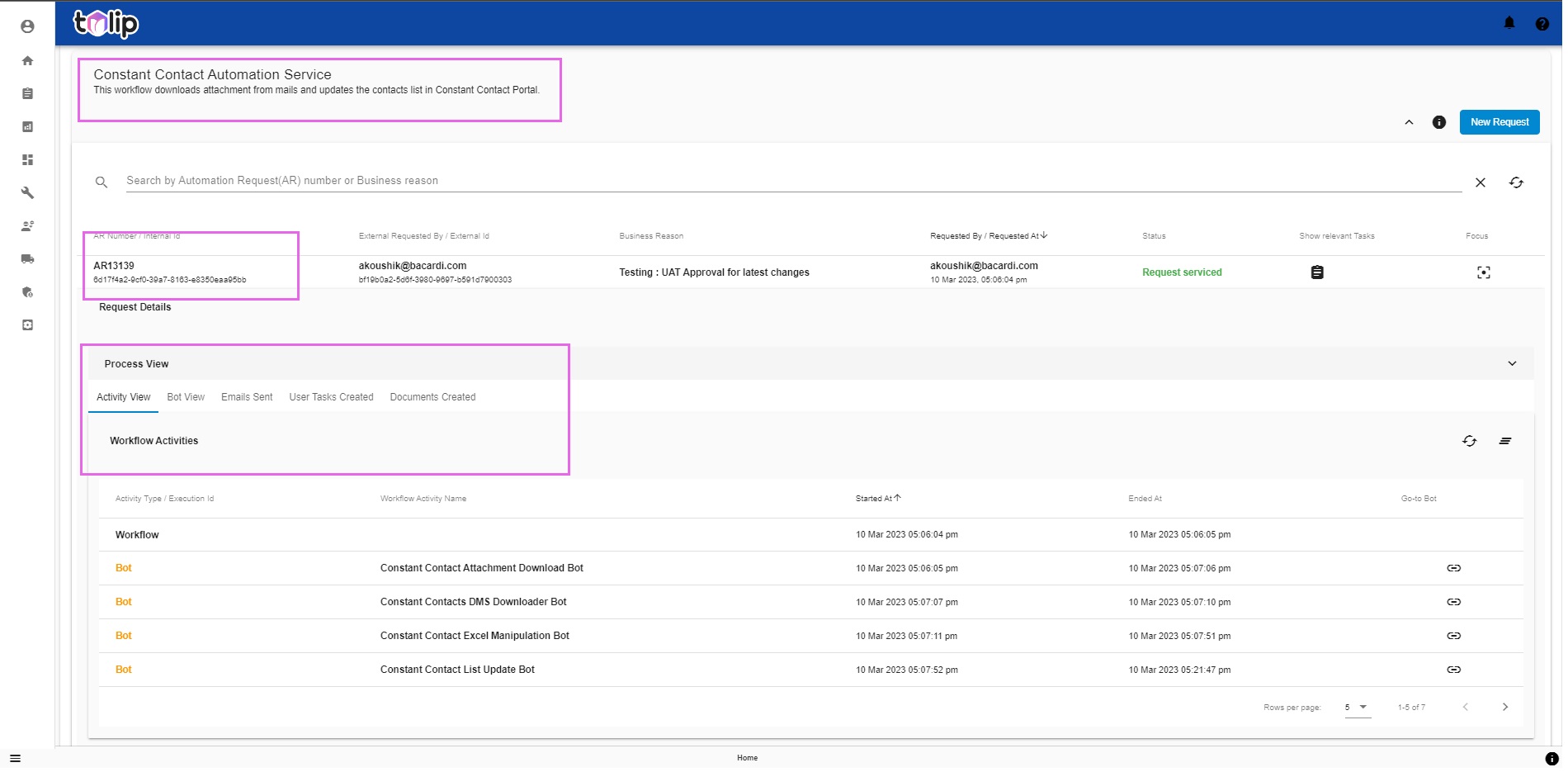
Task: Show relevant tasks for AR13139
Action: coord(1317,272)
